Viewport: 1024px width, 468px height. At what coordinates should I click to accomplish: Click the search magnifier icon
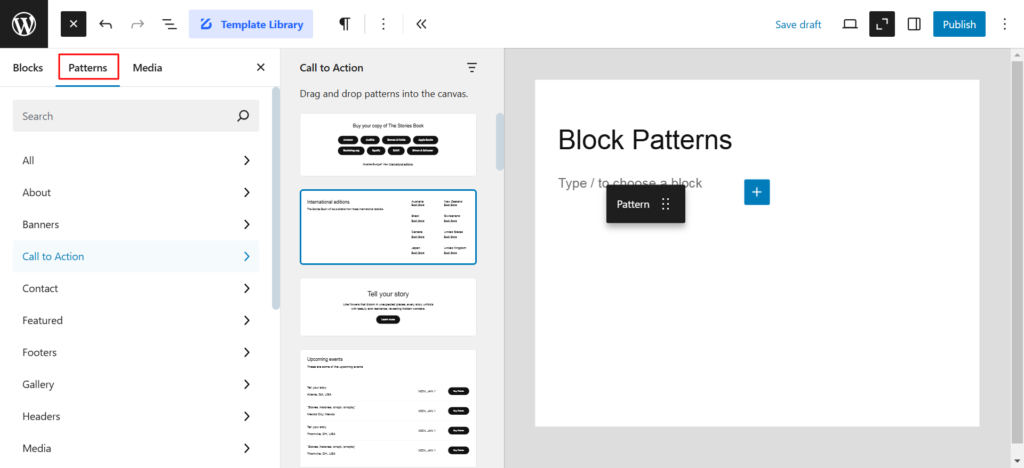click(x=243, y=116)
